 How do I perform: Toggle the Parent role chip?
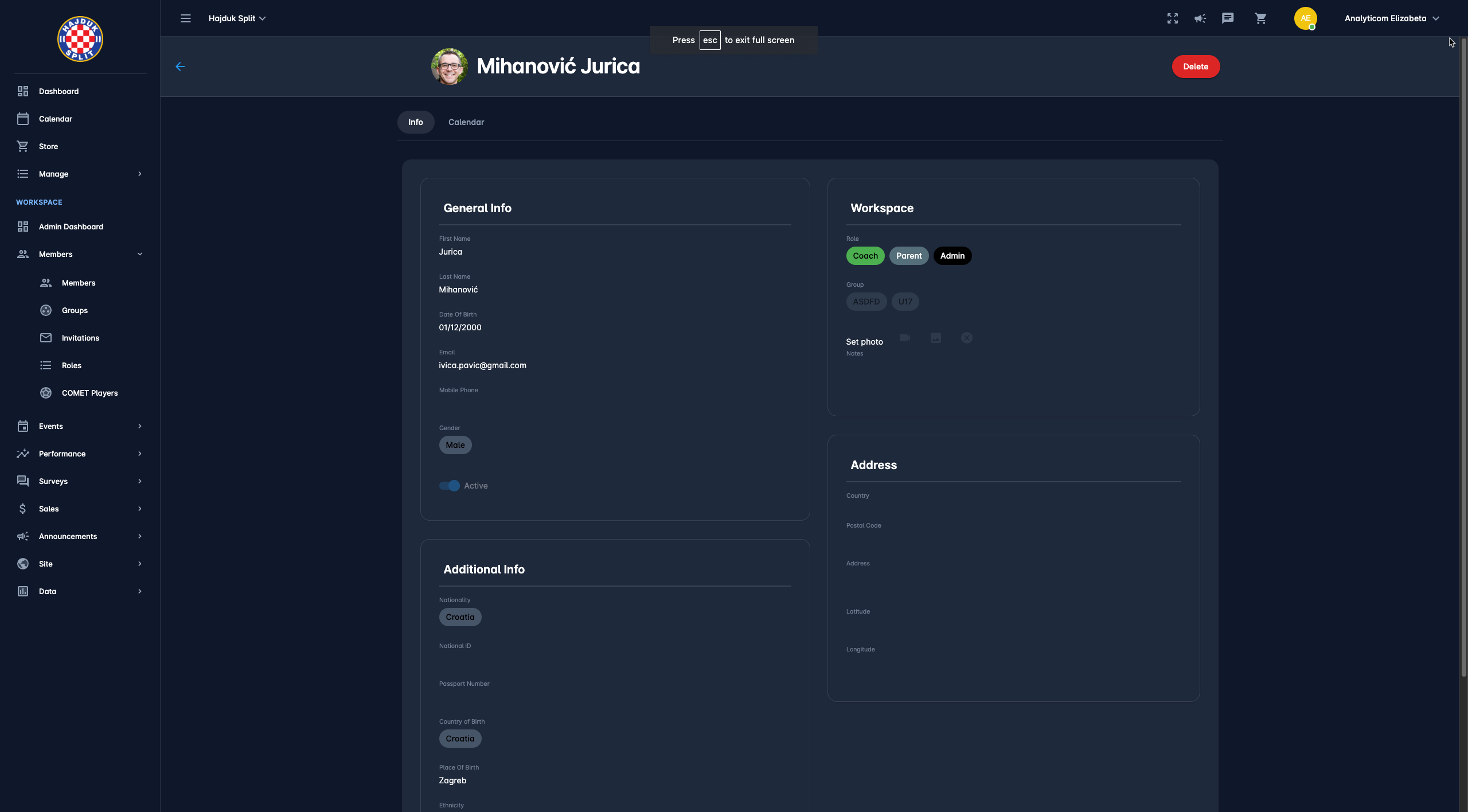coord(908,256)
